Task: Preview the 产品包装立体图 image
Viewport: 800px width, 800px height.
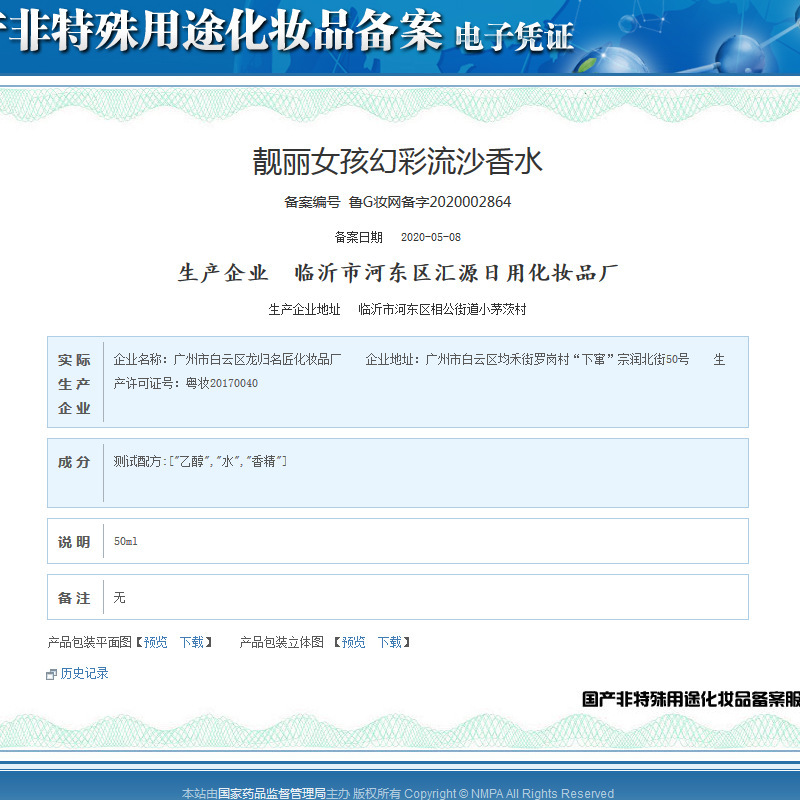Action: [353, 642]
